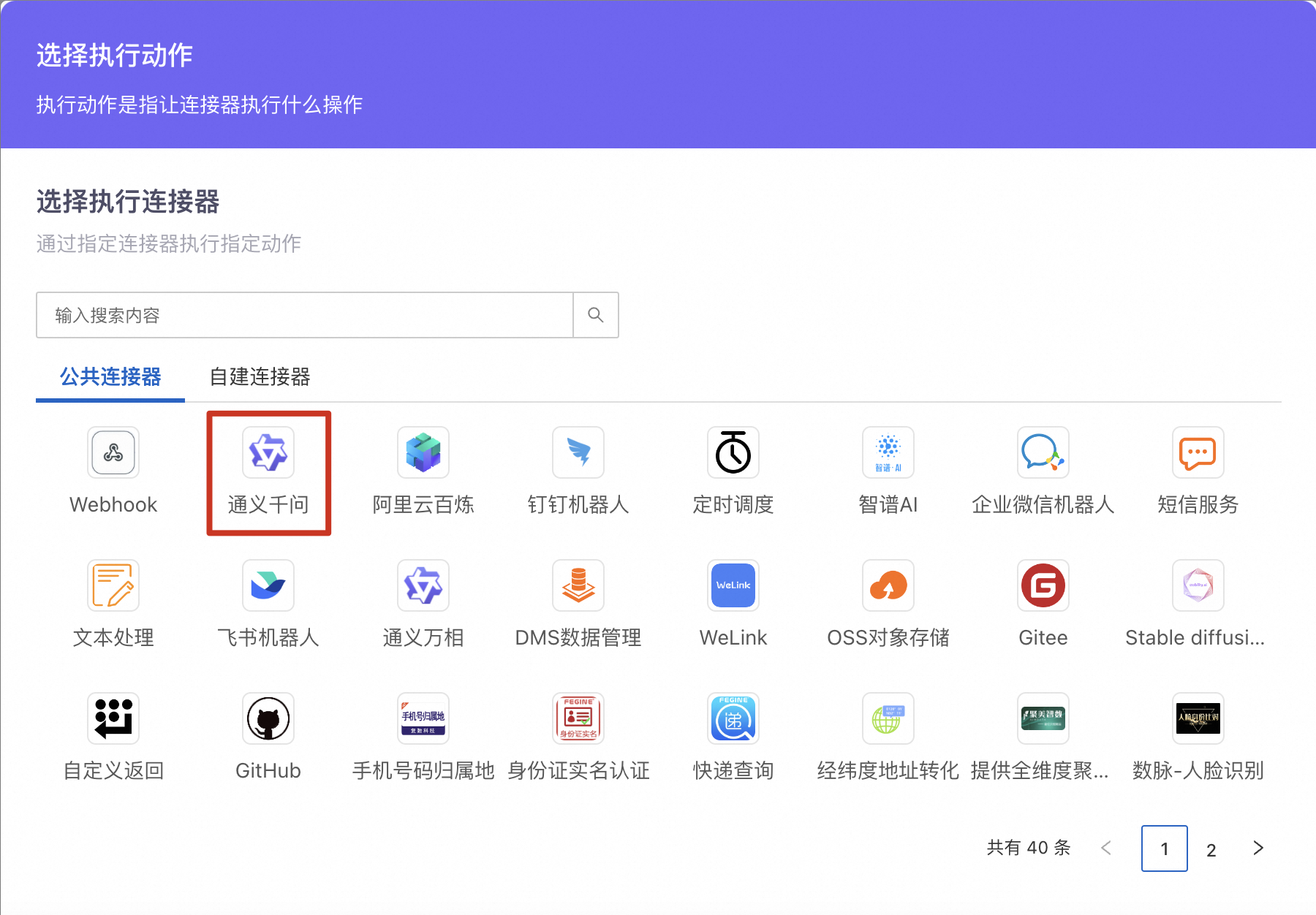Select the 经纬度地址转化 globe icon
The width and height of the screenshot is (1316, 915).
coord(888,718)
